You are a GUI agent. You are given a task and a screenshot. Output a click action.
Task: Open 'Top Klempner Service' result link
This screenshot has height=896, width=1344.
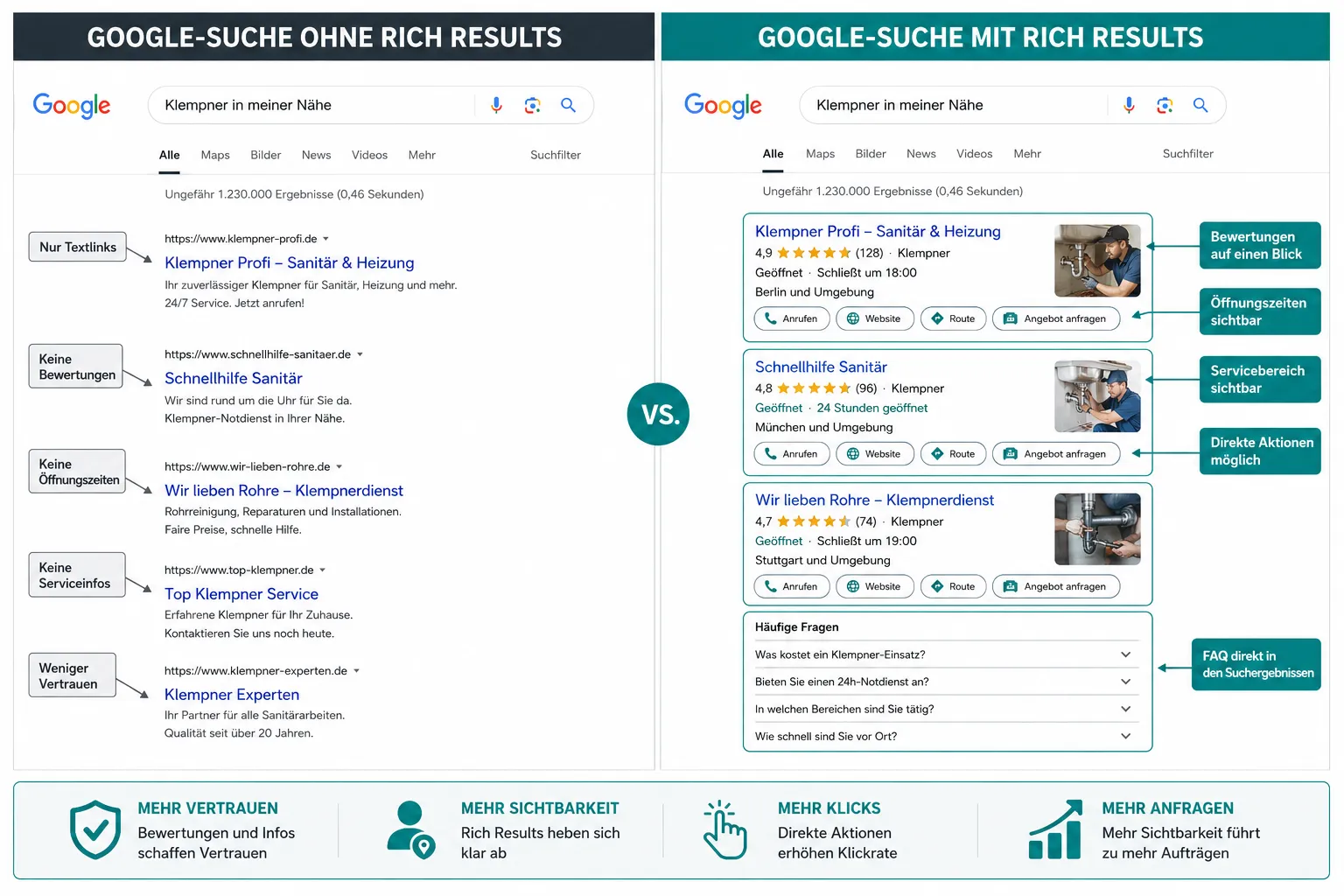pyautogui.click(x=241, y=594)
